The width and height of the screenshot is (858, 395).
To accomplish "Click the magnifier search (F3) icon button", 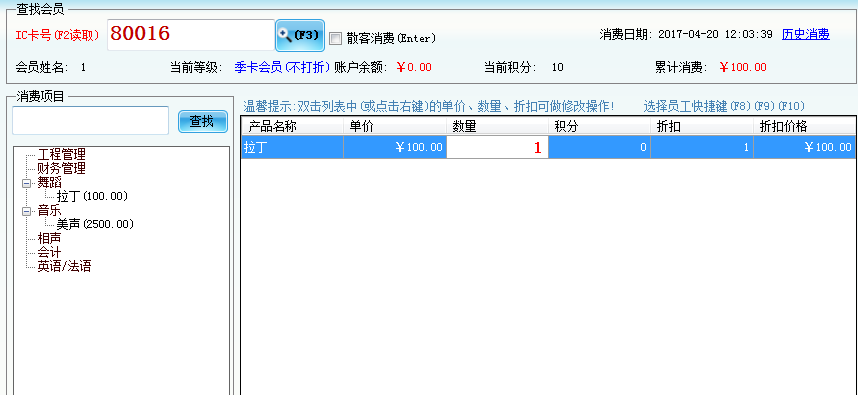I will 300,35.
